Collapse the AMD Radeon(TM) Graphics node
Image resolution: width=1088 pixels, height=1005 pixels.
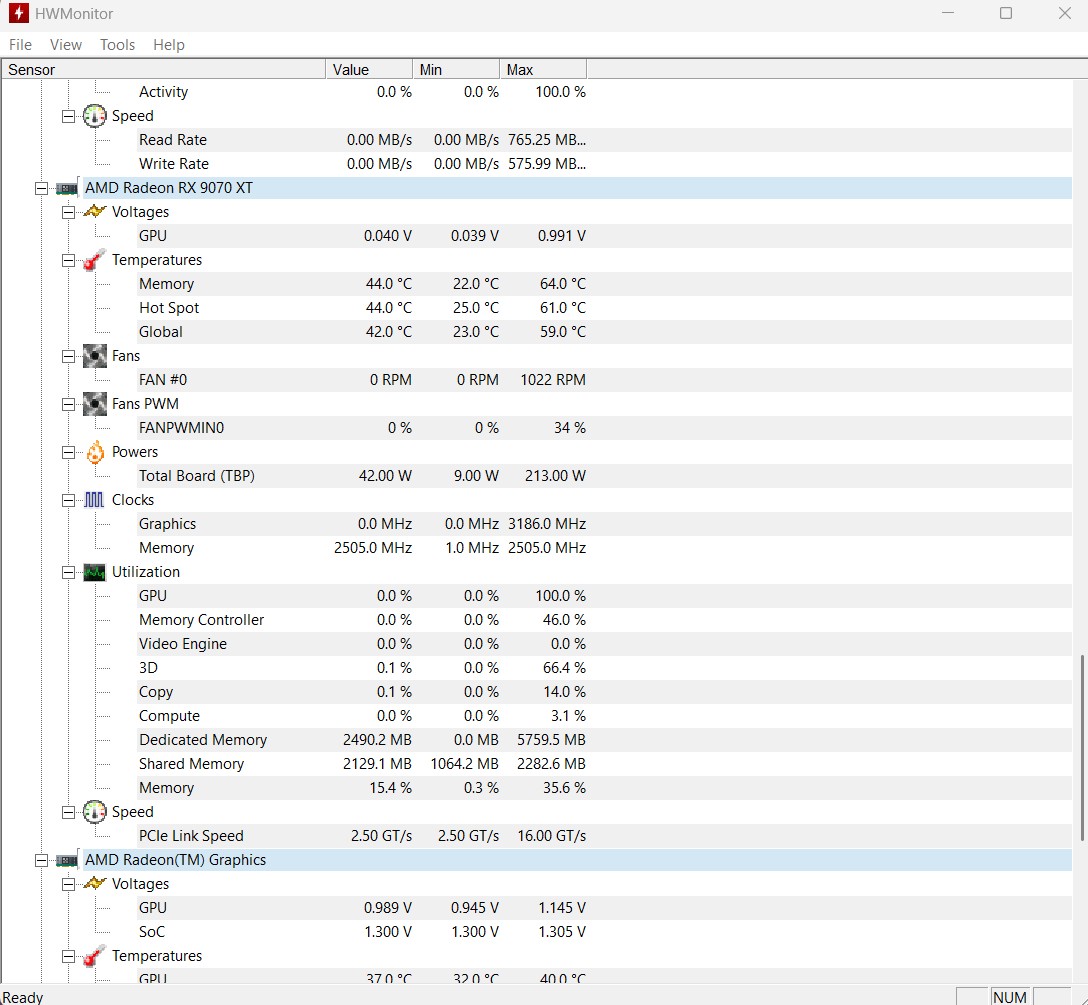pyautogui.click(x=42, y=861)
